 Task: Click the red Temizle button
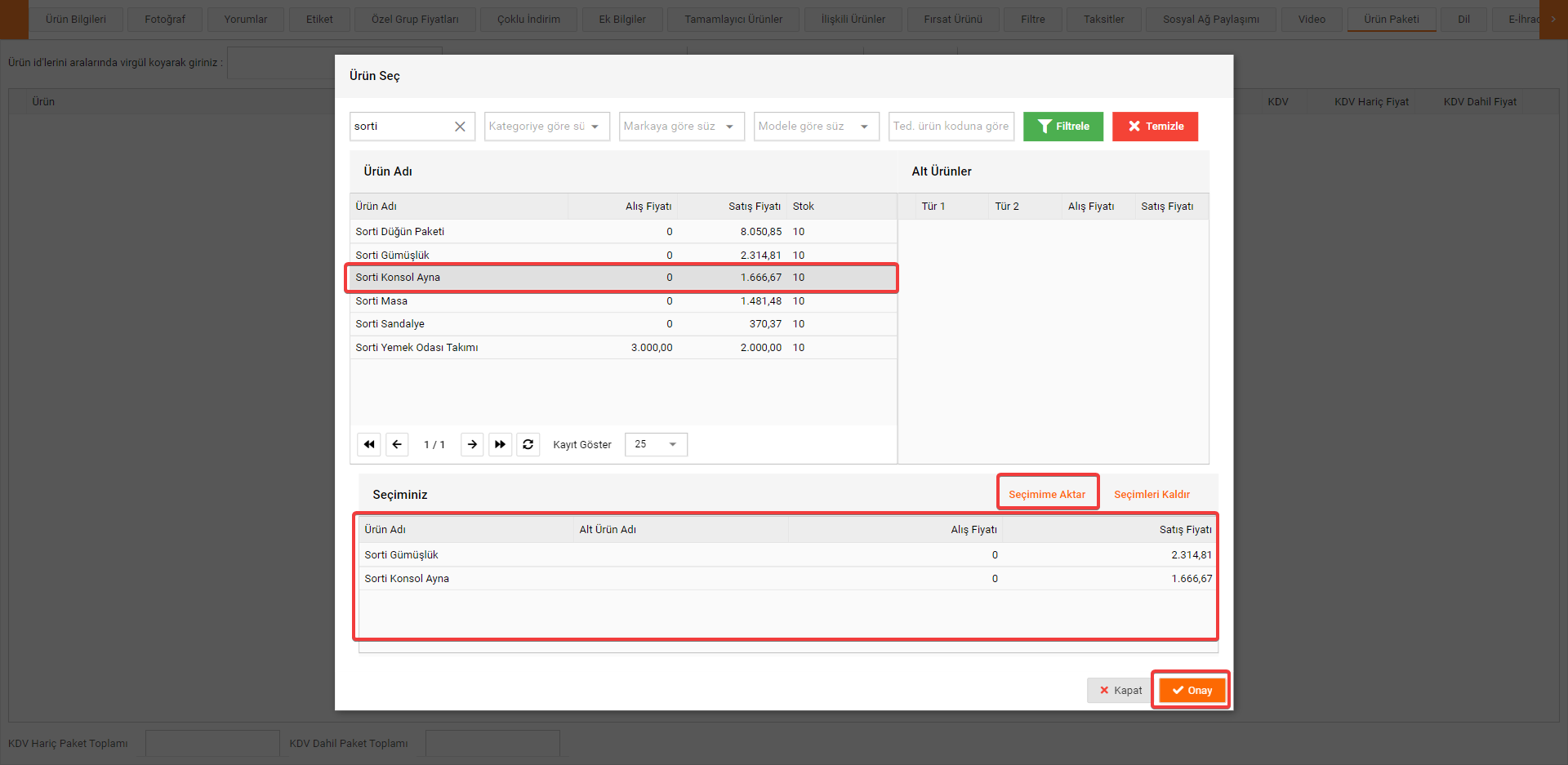(x=1155, y=127)
